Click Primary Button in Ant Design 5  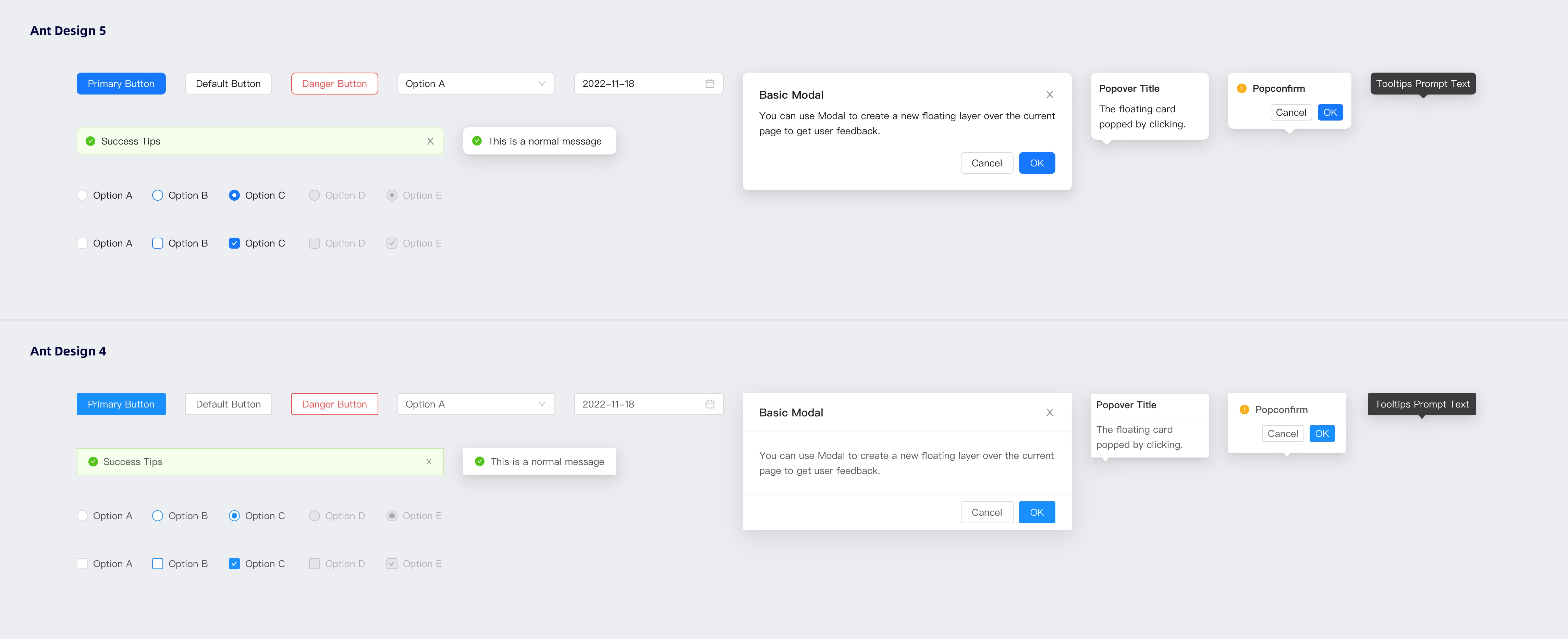coord(121,83)
